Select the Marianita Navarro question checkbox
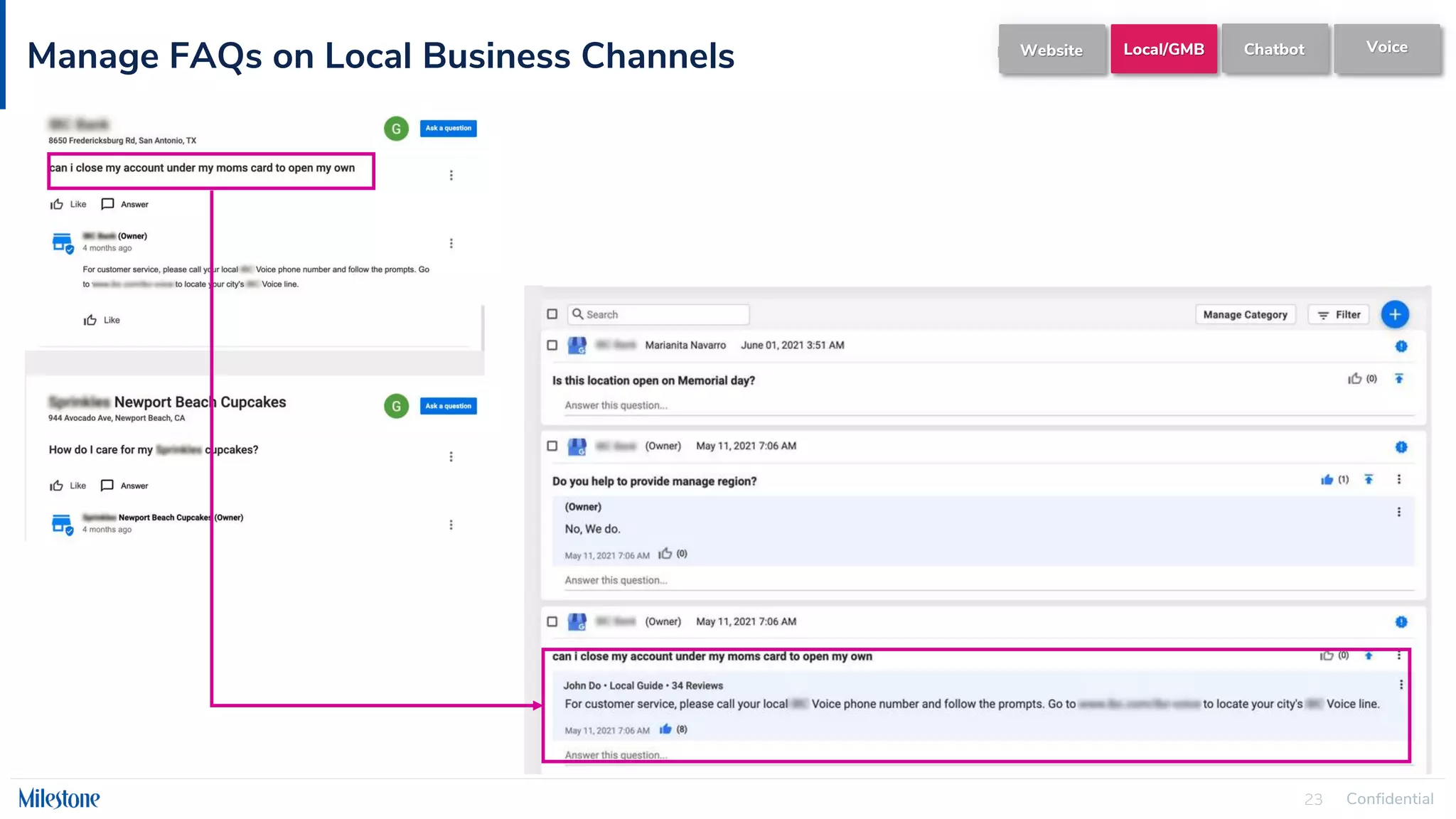Image resolution: width=1456 pixels, height=819 pixels. (552, 345)
